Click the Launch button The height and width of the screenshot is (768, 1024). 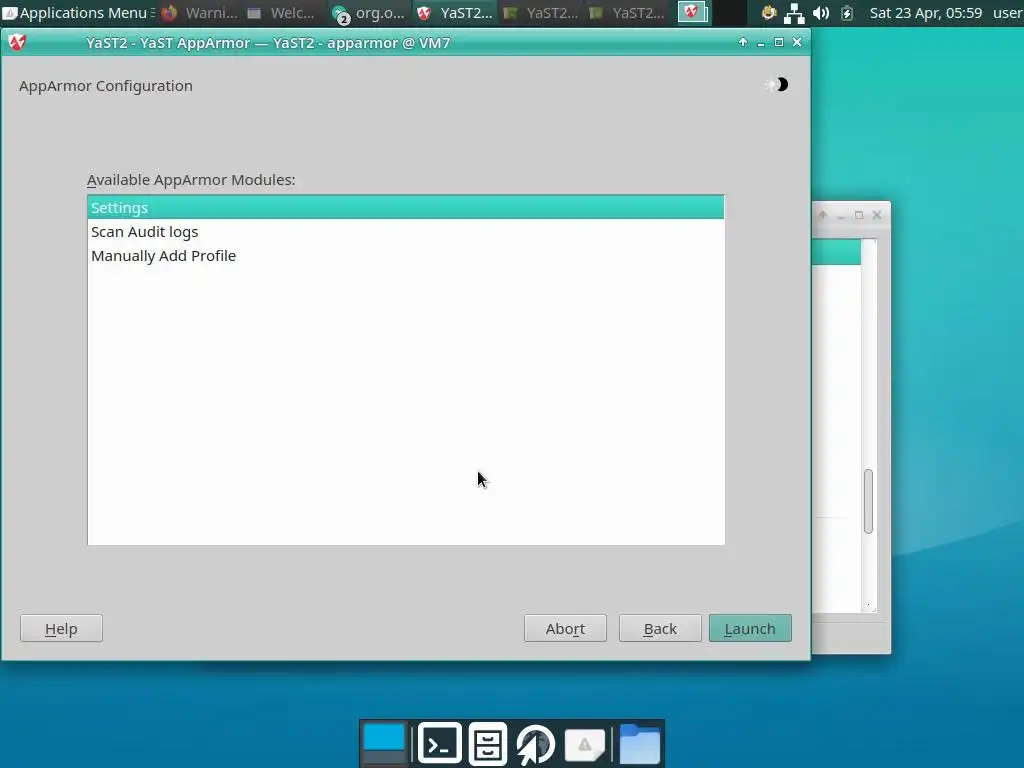click(750, 628)
